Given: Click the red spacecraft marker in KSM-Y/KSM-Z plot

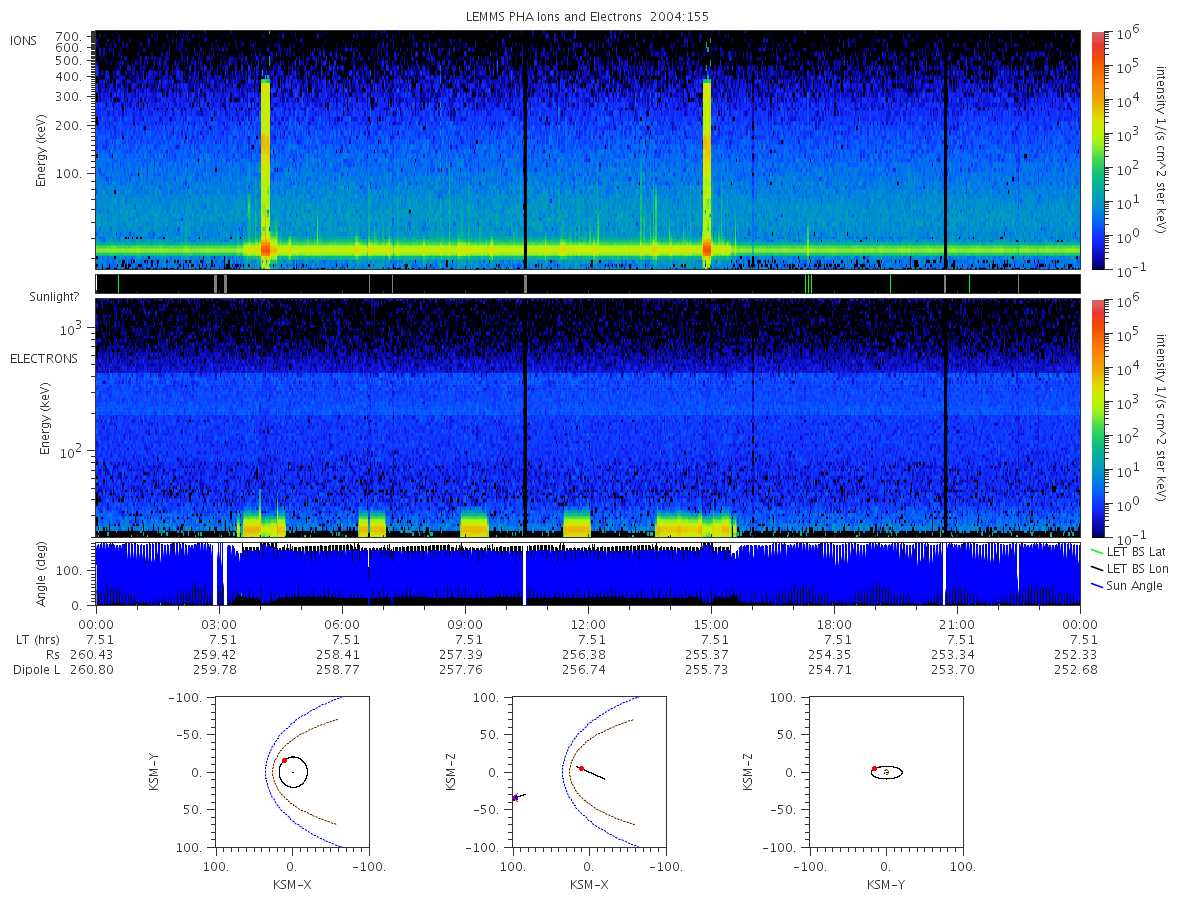Looking at the screenshot, I should click(874, 768).
